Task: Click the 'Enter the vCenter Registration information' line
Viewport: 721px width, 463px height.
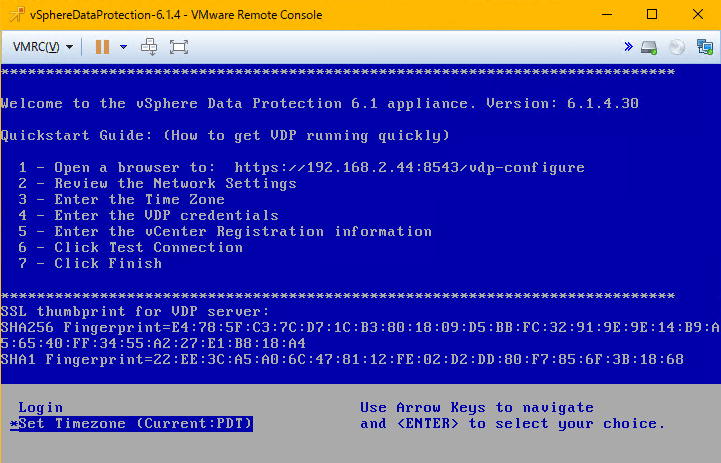Action: 225,231
